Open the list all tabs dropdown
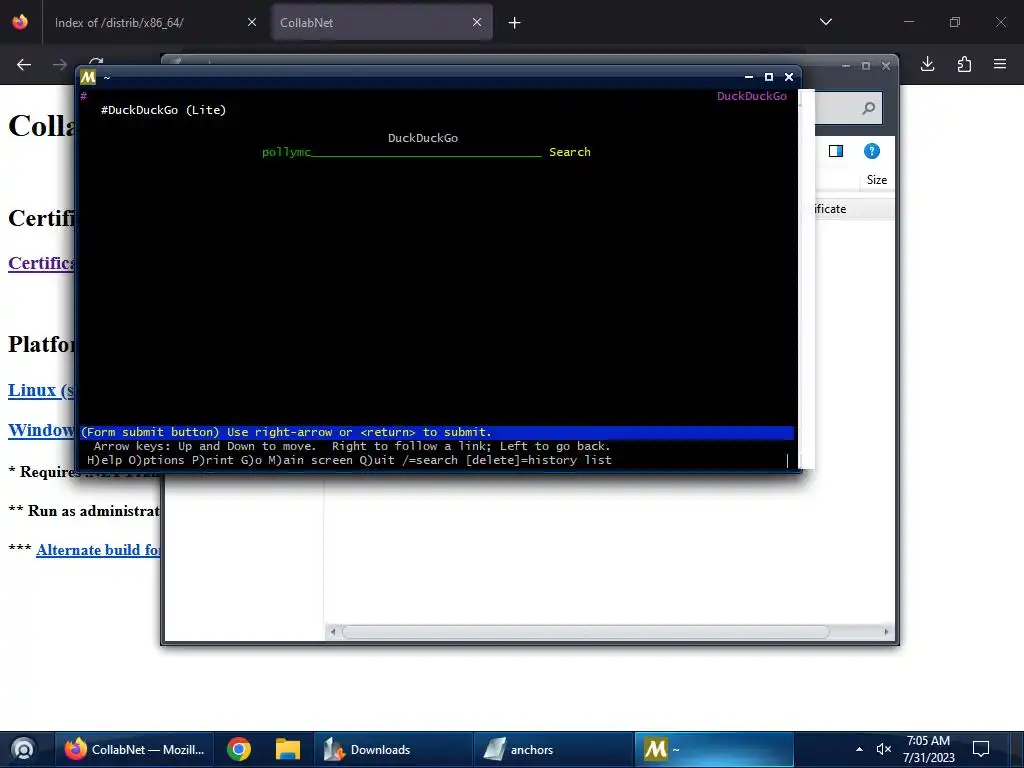This screenshot has height=768, width=1024. pos(826,22)
